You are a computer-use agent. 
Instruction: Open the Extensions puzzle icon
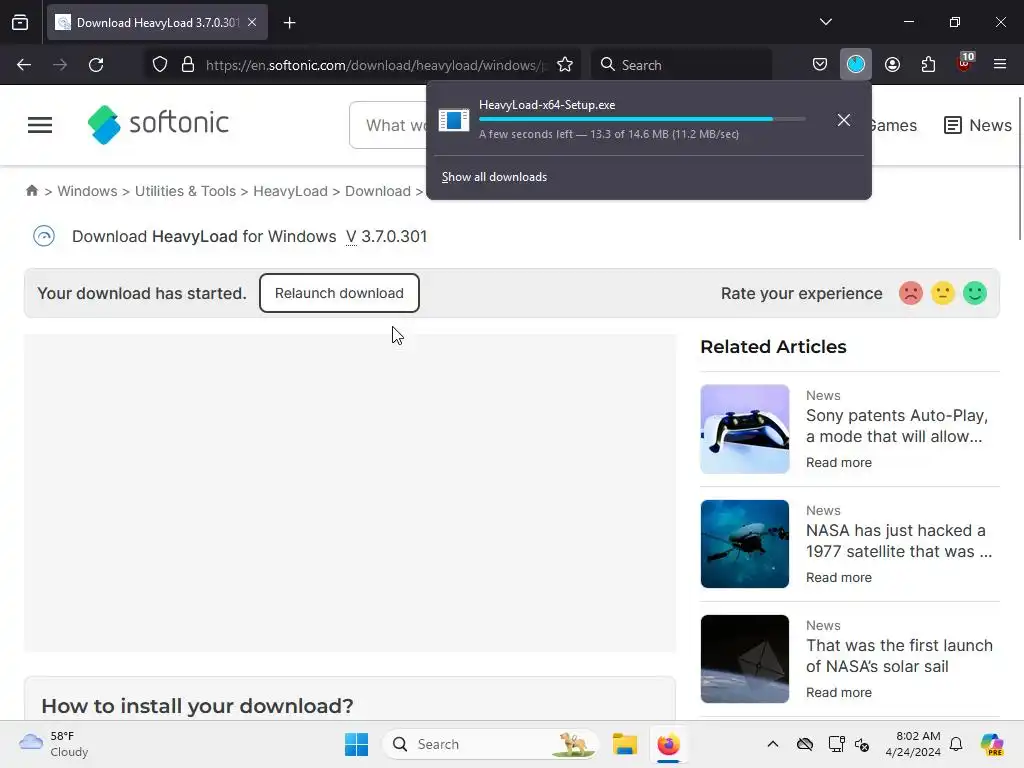point(928,65)
